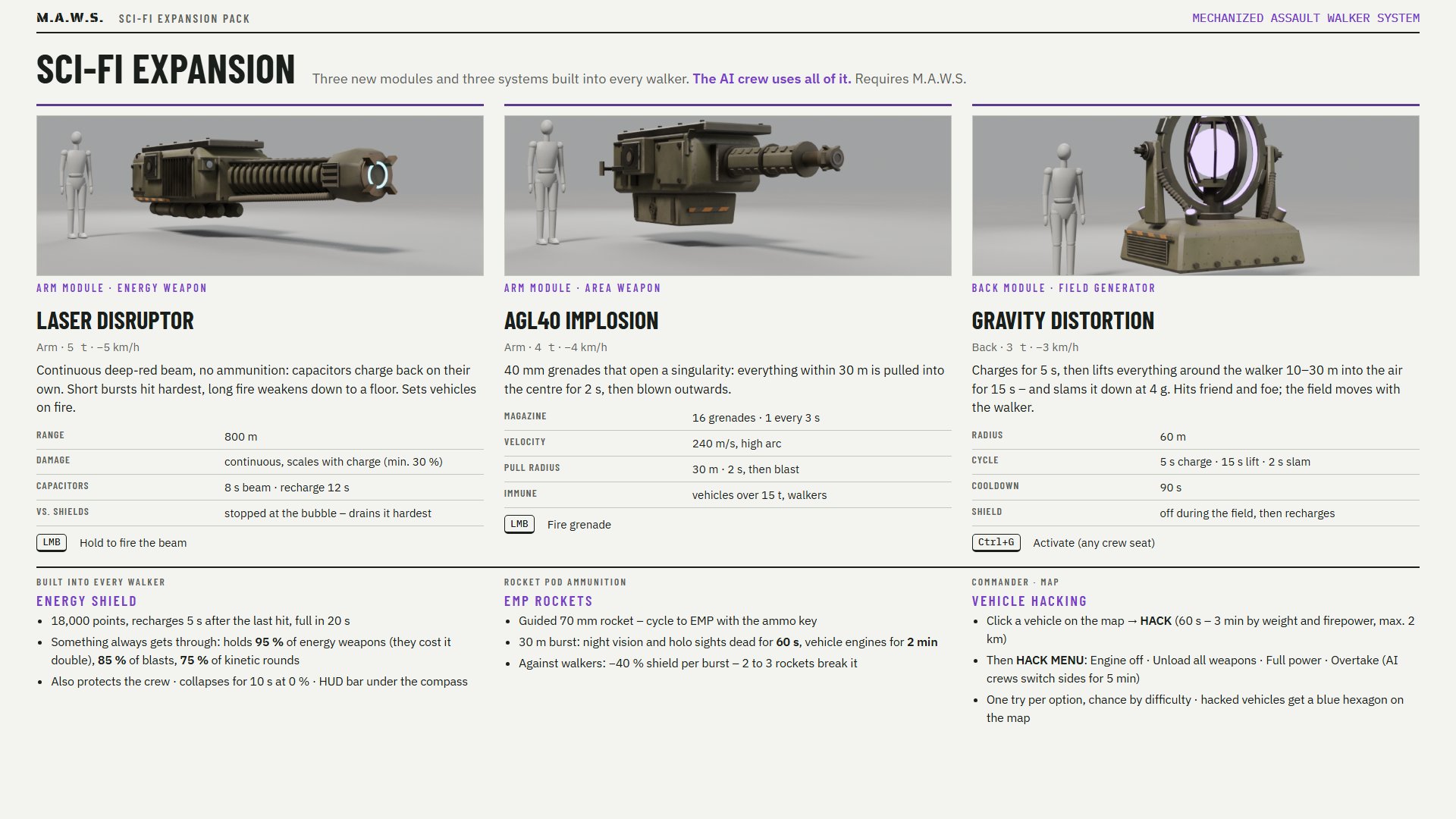Click VS. SHIELDS value 'stopped at the bubble'

328,513
